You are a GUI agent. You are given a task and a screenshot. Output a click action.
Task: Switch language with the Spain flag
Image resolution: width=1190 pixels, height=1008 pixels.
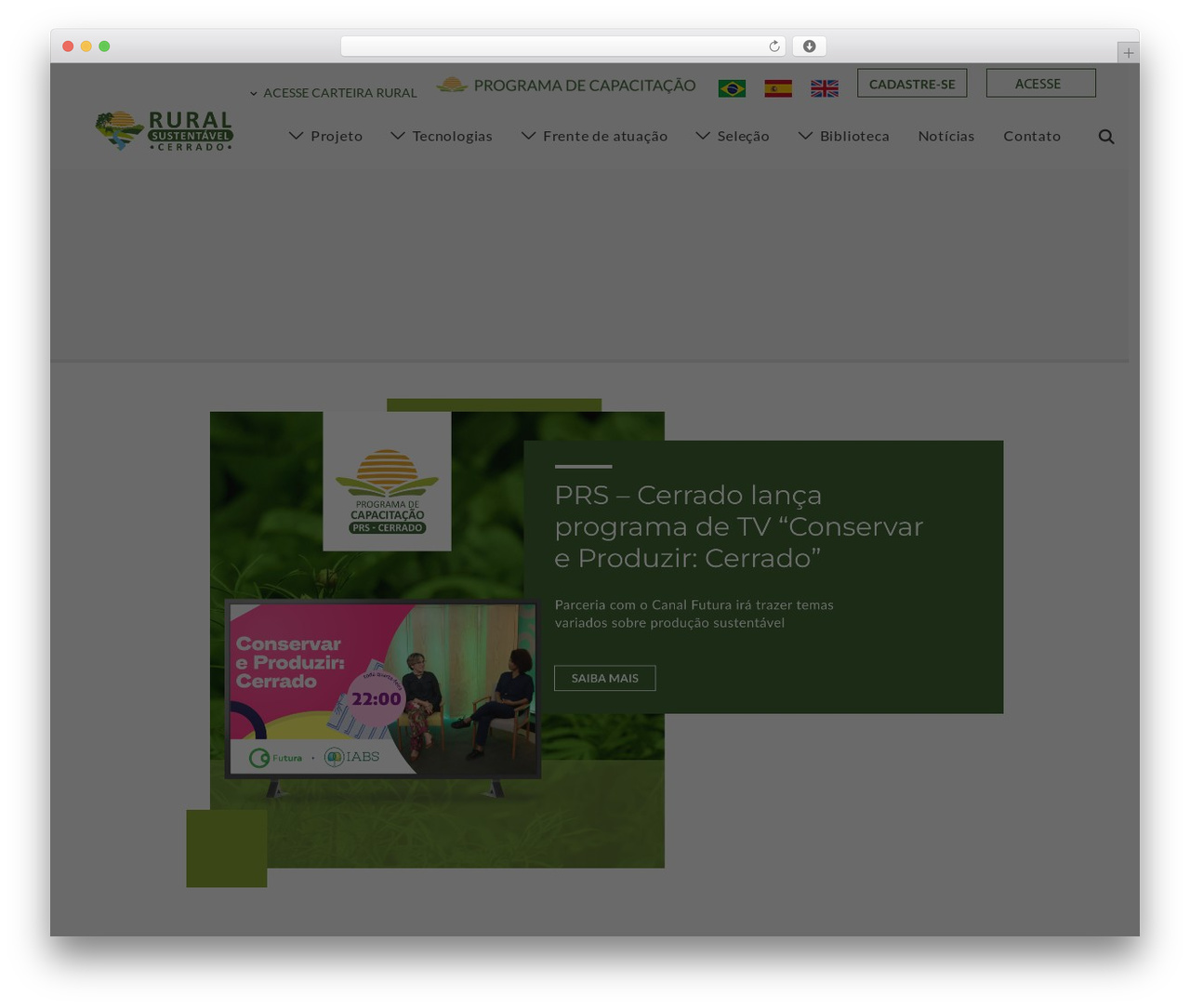(778, 88)
